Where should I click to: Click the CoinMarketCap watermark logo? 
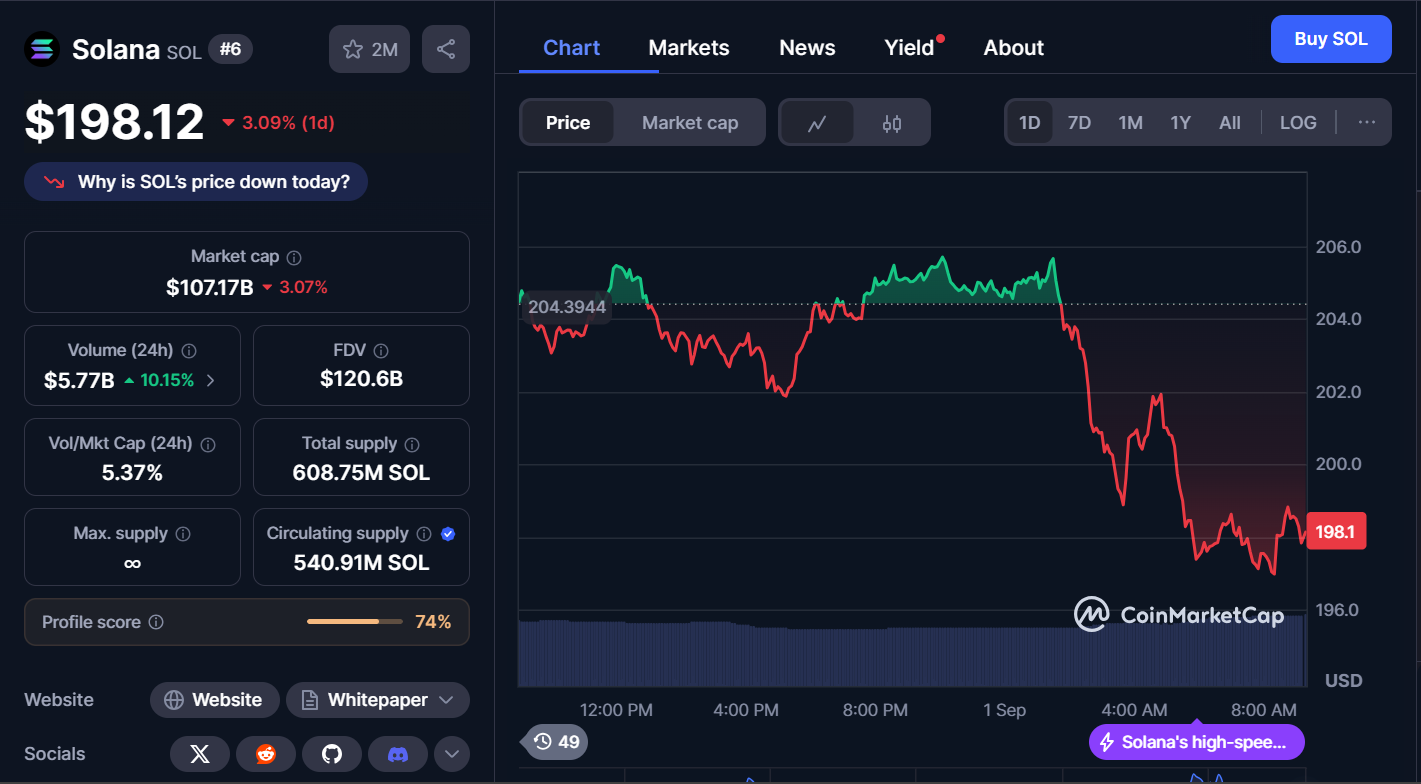click(x=1178, y=614)
